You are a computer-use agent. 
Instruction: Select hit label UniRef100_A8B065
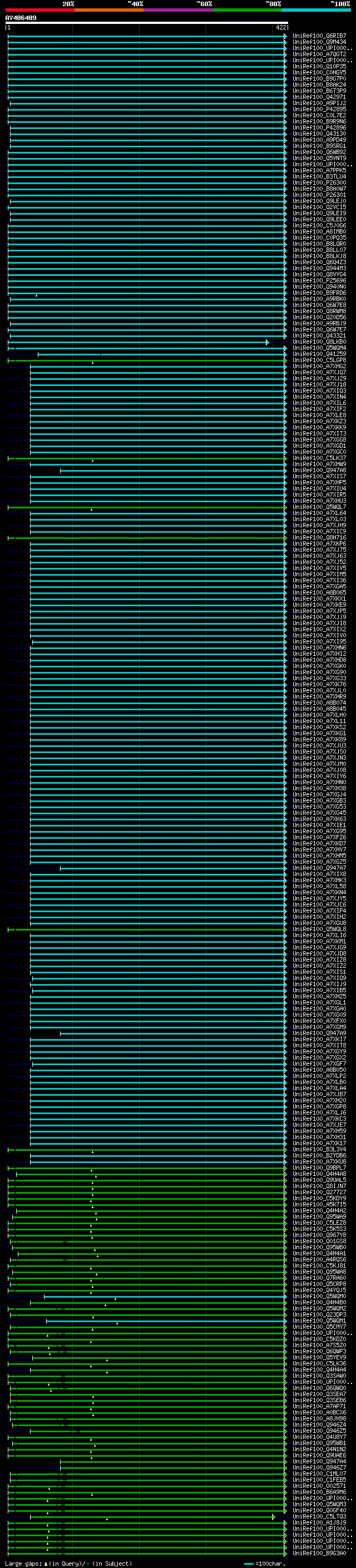coord(319,592)
